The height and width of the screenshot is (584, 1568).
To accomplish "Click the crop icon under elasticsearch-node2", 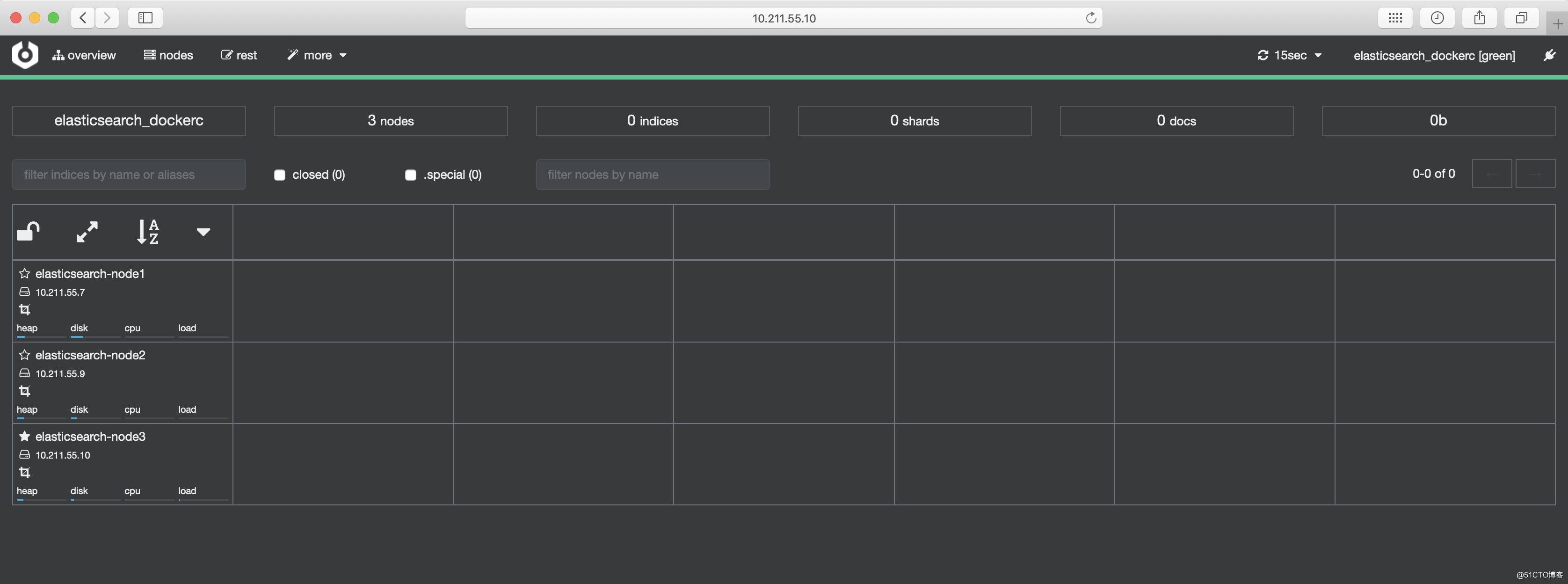I will (24, 392).
